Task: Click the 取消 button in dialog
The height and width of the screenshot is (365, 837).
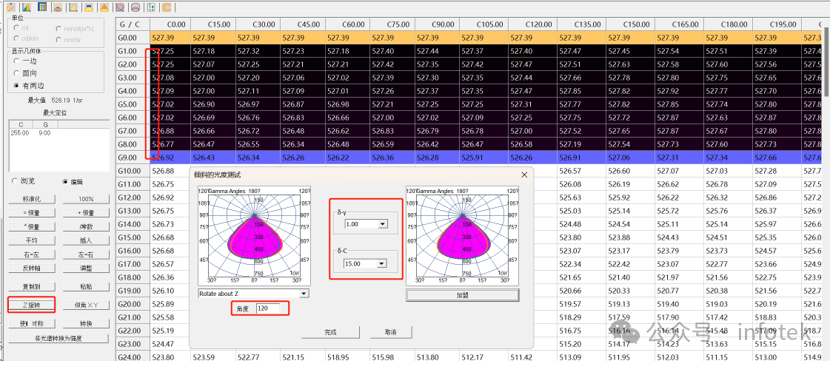Action: tap(391, 332)
